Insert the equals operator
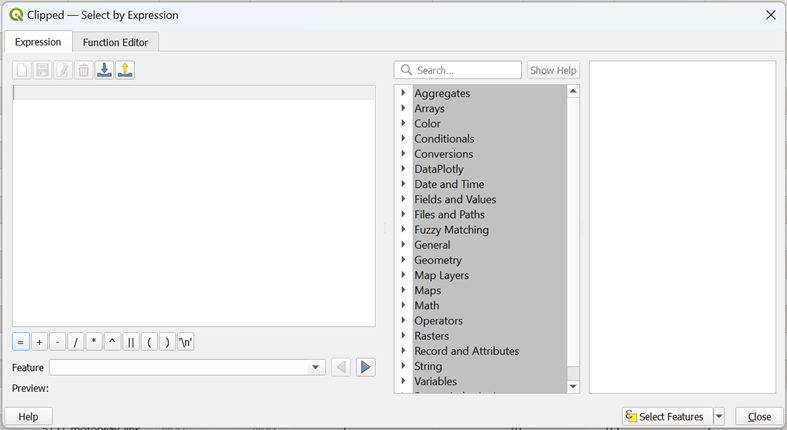The width and height of the screenshot is (787, 430). tap(21, 342)
